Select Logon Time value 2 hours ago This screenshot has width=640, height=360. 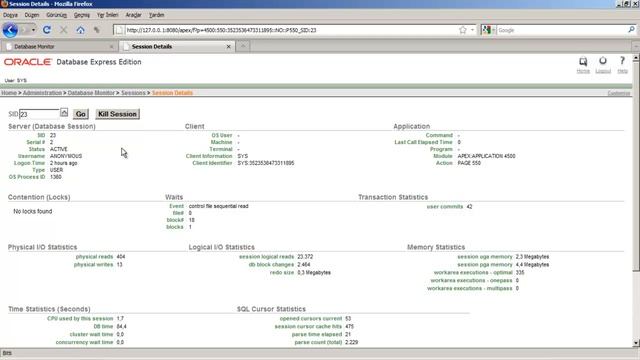pyautogui.click(x=64, y=163)
